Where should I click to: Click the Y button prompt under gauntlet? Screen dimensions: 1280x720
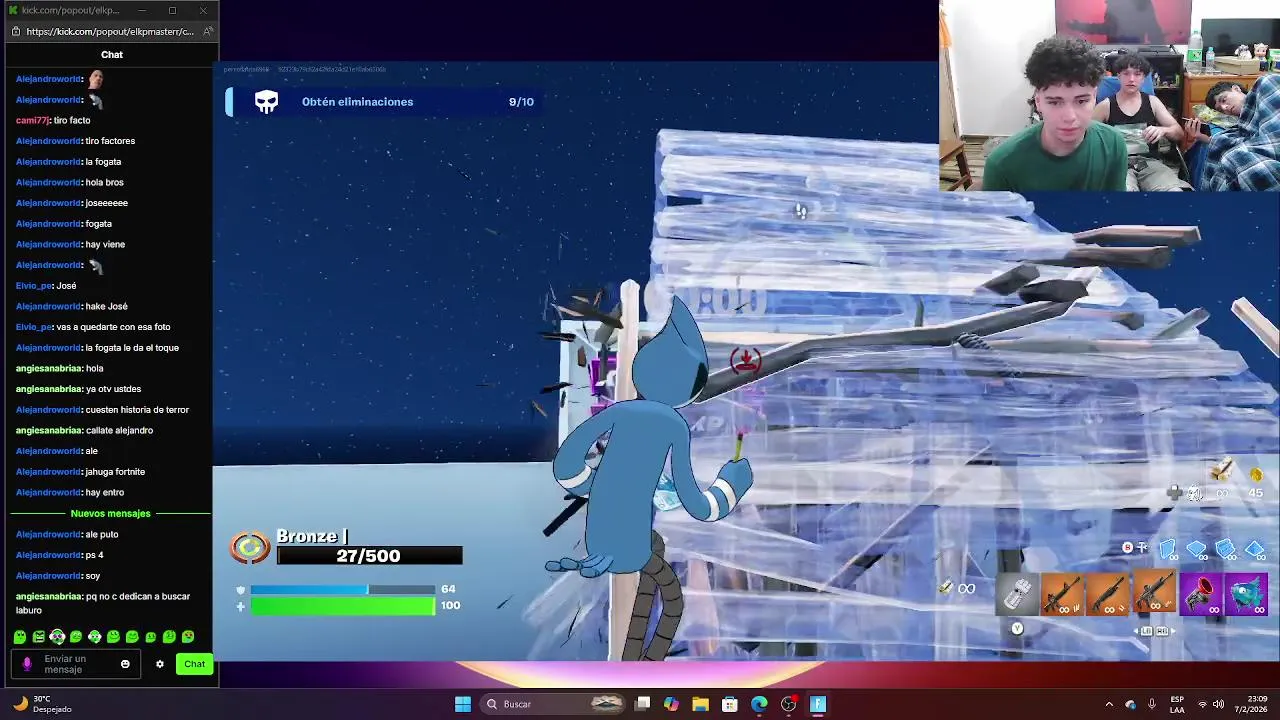click(x=1017, y=629)
